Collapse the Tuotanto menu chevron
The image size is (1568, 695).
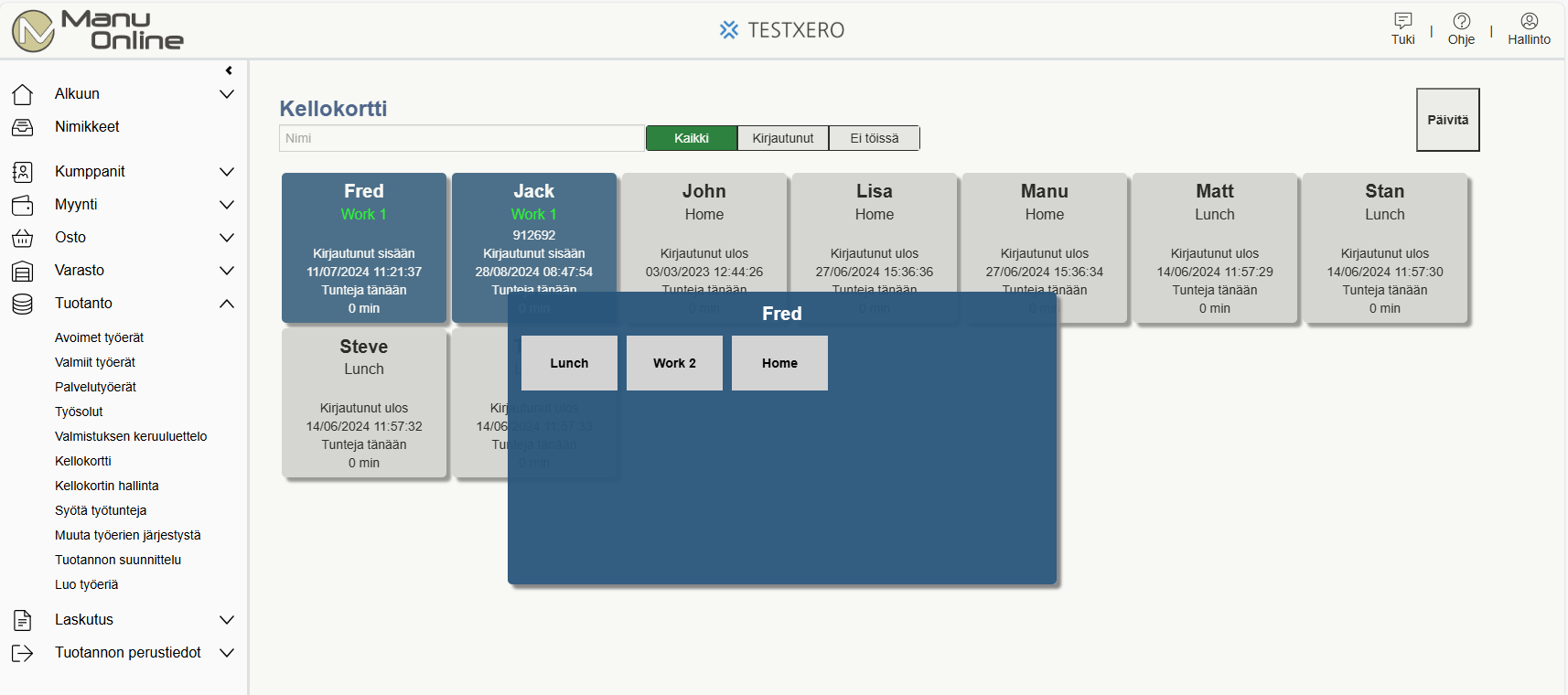pyautogui.click(x=227, y=304)
